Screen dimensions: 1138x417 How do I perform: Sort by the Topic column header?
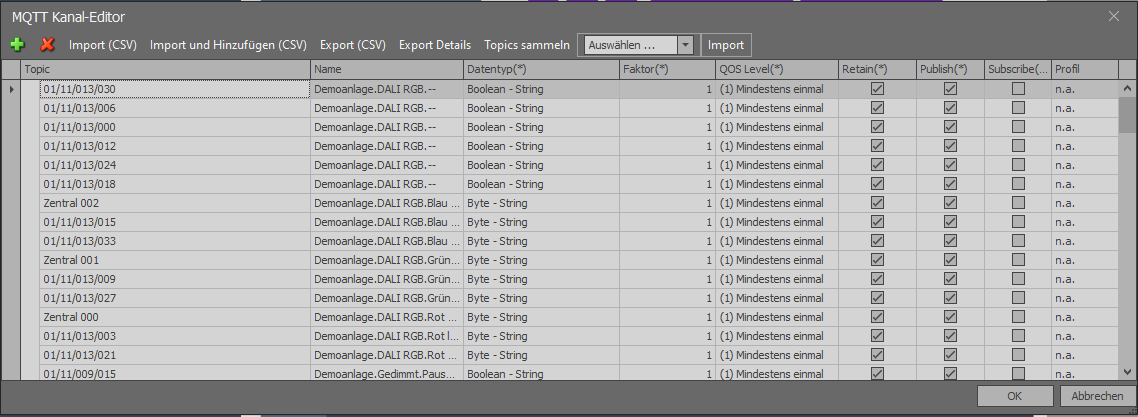(165, 69)
